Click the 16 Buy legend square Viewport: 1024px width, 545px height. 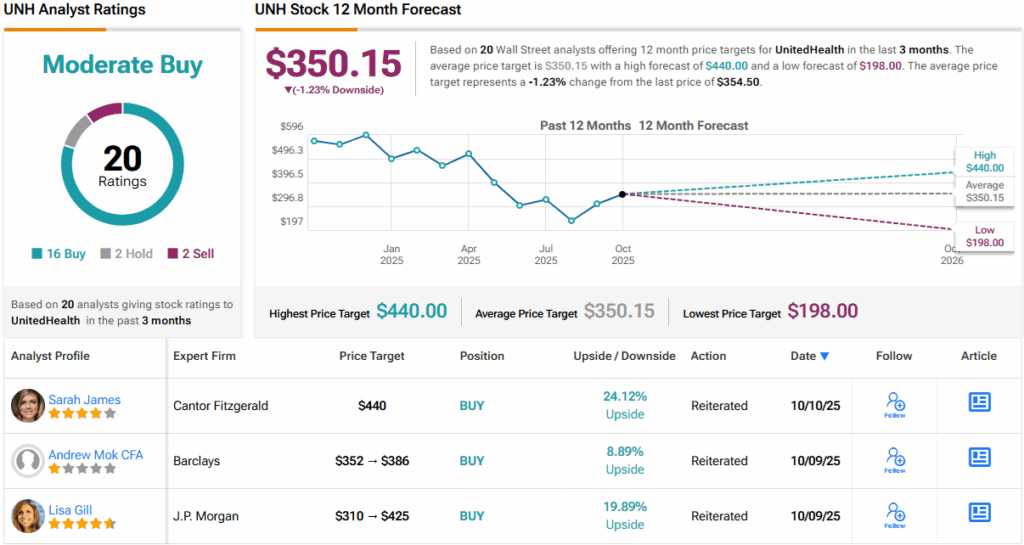37,254
